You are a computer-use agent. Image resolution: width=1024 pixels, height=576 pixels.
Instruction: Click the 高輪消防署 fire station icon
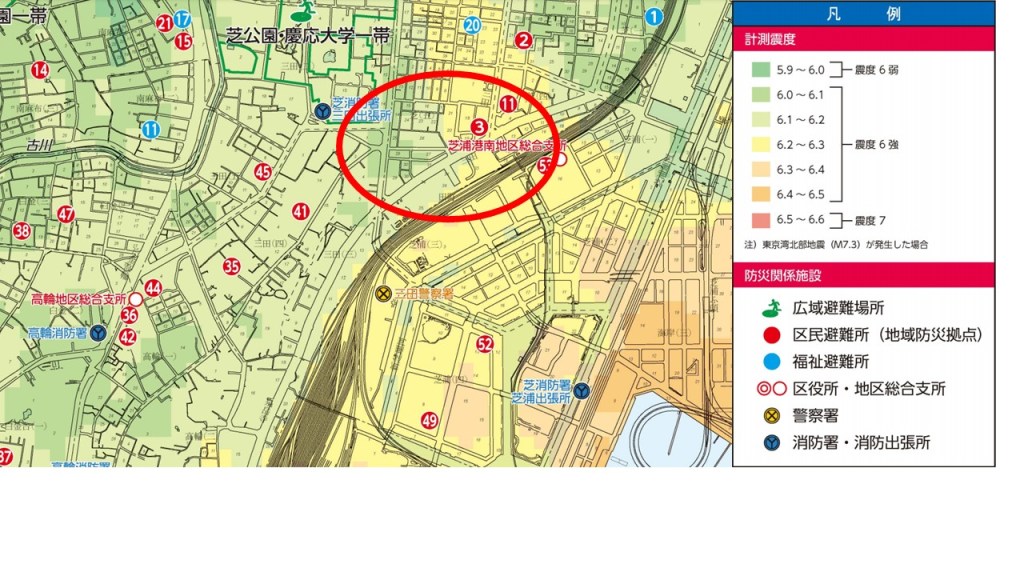point(98,333)
